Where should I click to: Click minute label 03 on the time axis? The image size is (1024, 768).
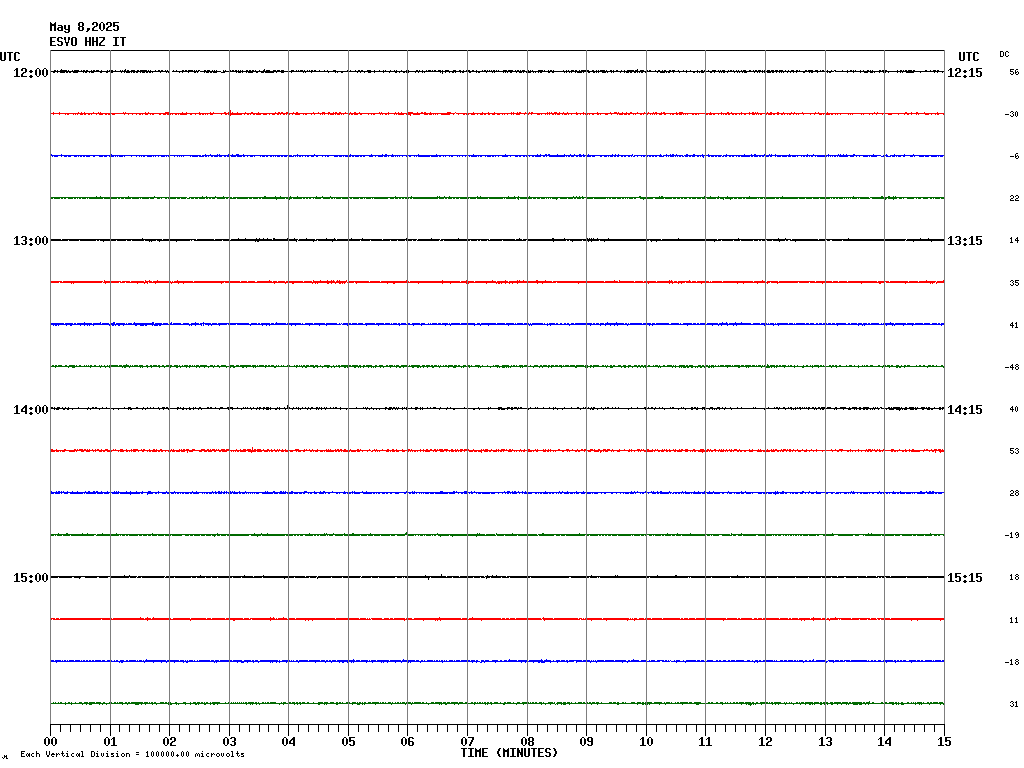pyautogui.click(x=229, y=742)
